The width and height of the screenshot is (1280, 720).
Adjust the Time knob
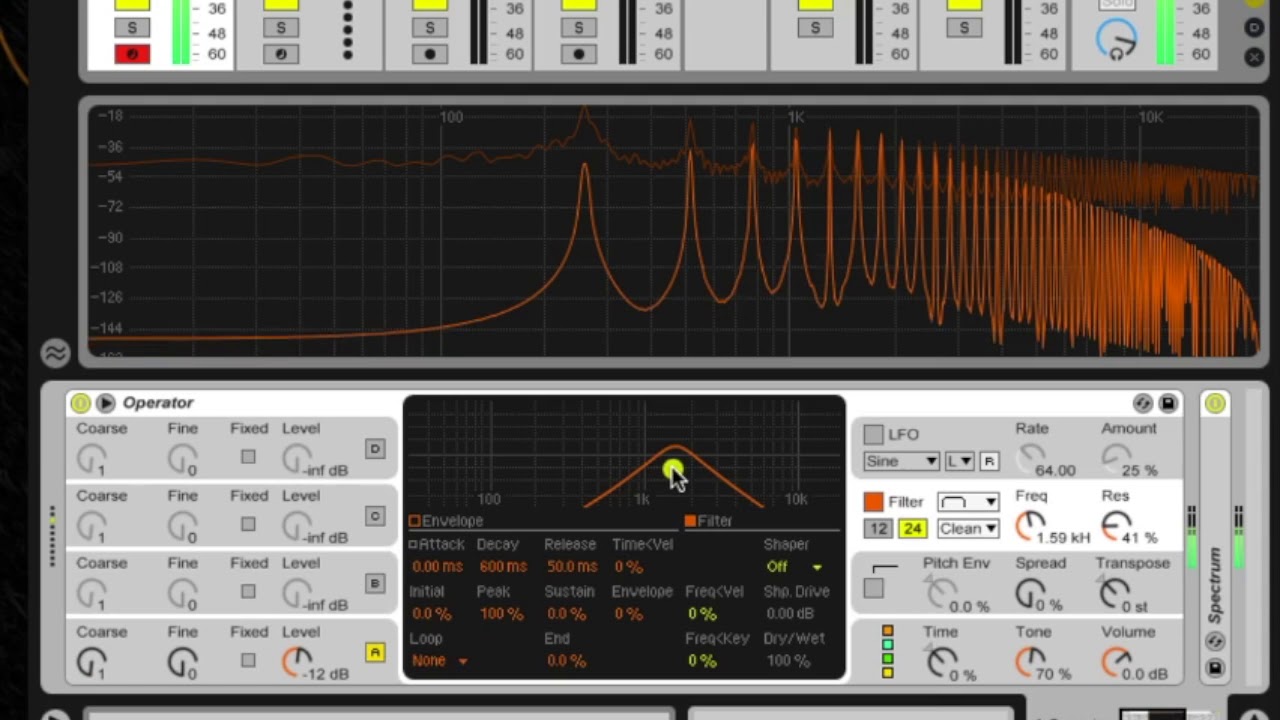pyautogui.click(x=941, y=662)
